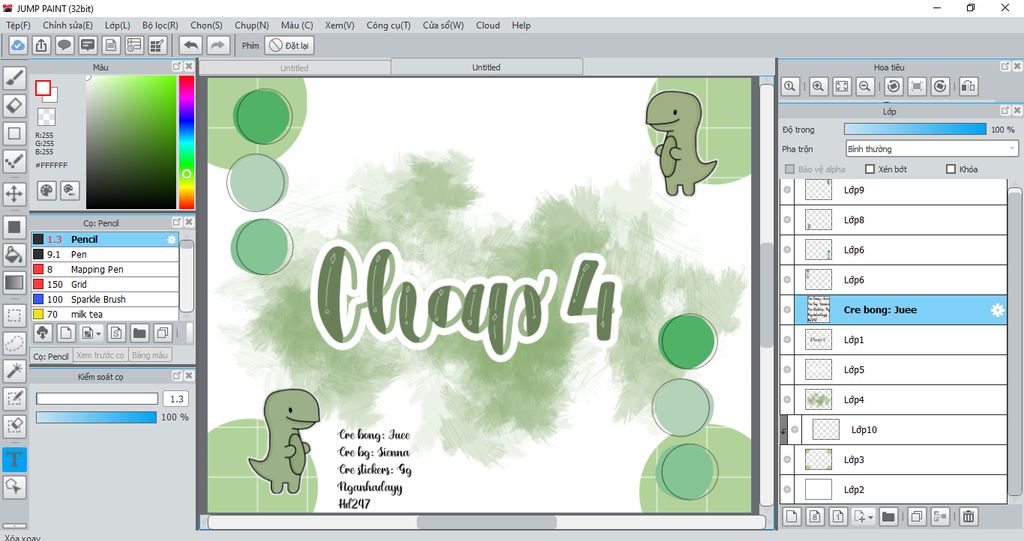Adjust the Độ trong layer opacity slider

[915, 129]
